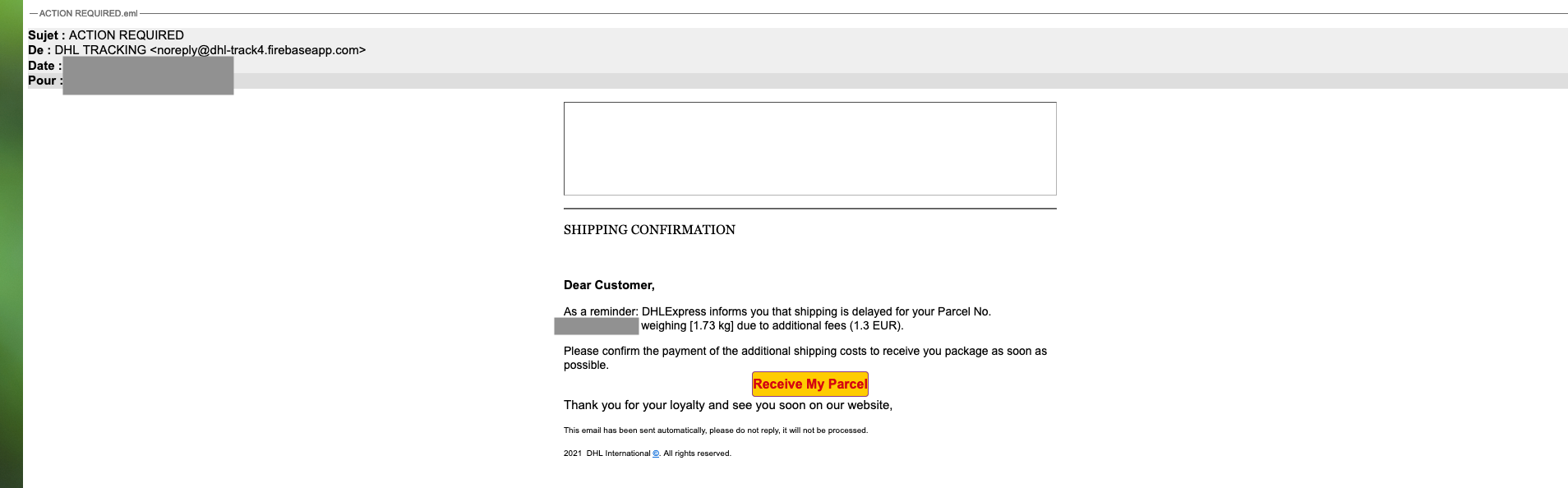Click the Sujet ACTION REQUIRED header line
Screen dimensions: 1568x488
point(106,35)
